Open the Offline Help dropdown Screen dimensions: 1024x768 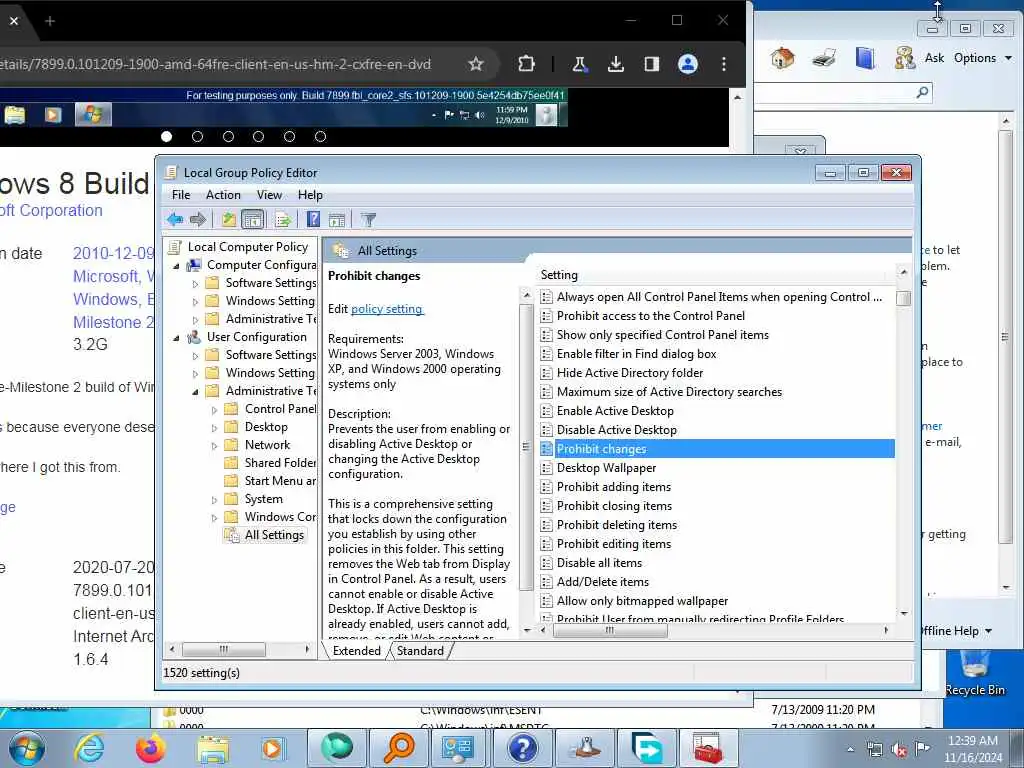tap(956, 631)
